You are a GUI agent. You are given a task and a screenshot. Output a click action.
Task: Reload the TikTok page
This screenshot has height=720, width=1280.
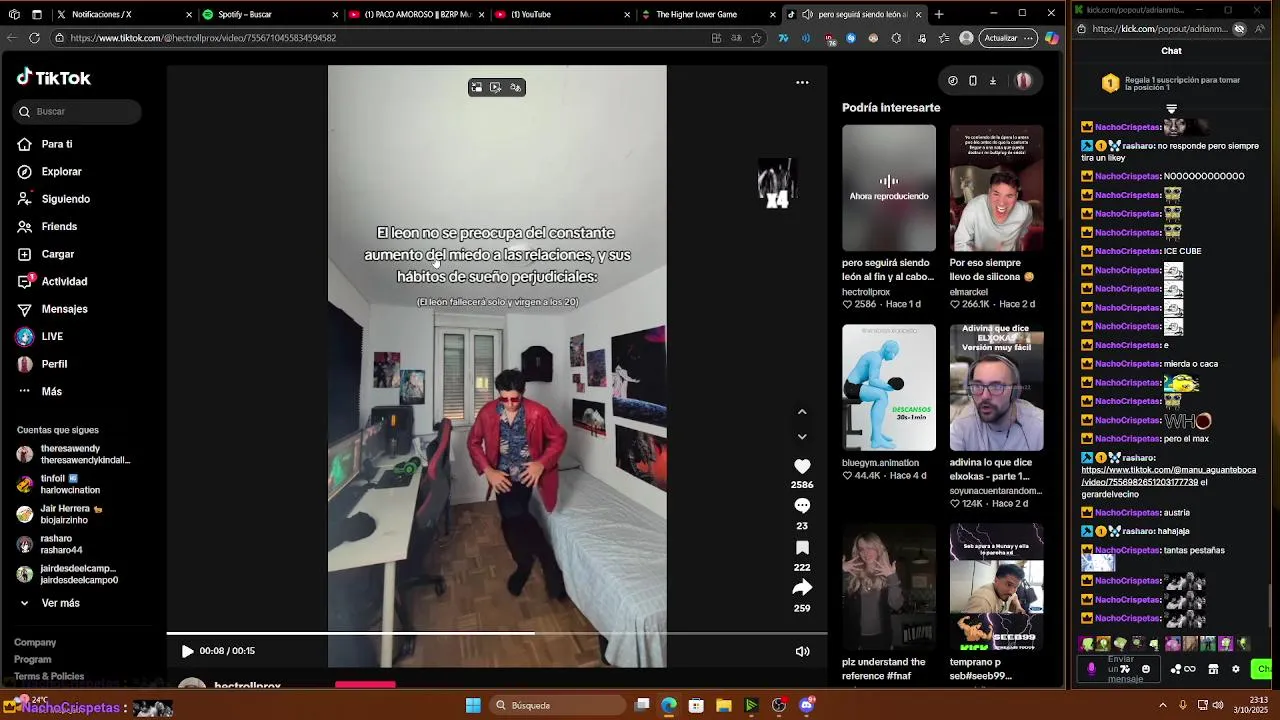pyautogui.click(x=34, y=38)
